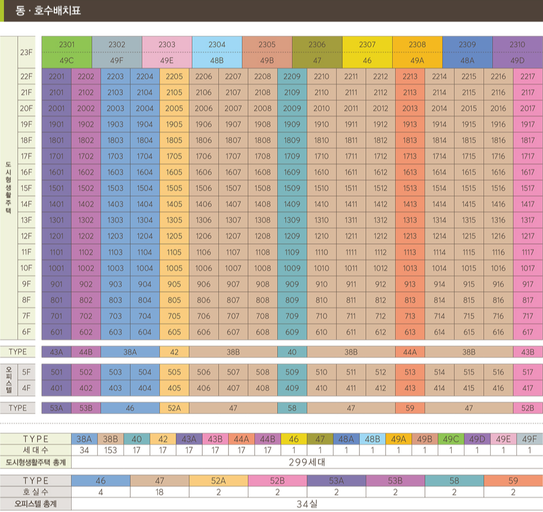The height and width of the screenshot is (512, 543).
Task: Click unit 2310 type 49D cell
Action: pyautogui.click(x=517, y=52)
